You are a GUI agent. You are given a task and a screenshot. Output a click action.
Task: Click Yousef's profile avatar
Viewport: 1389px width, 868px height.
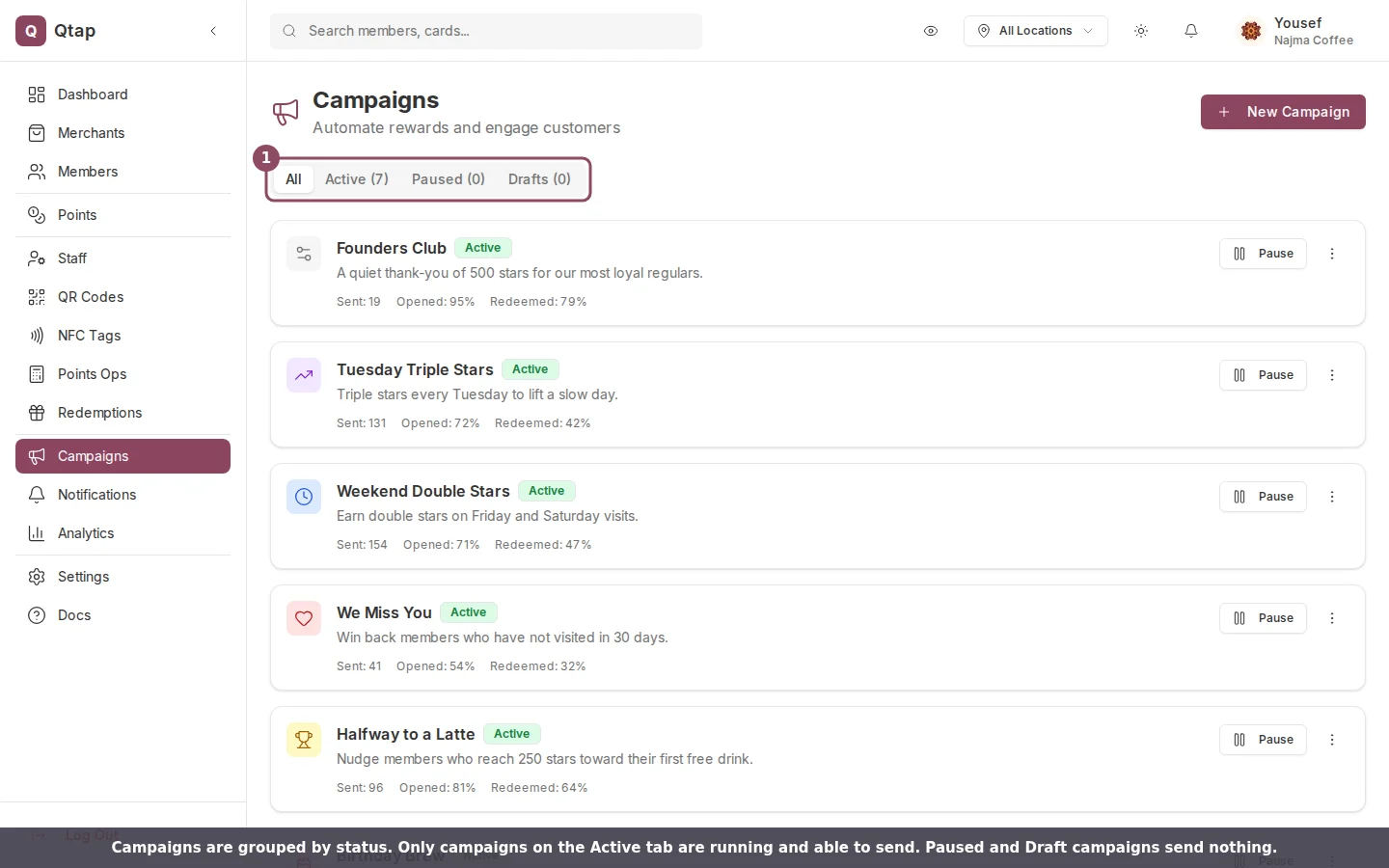1251,31
